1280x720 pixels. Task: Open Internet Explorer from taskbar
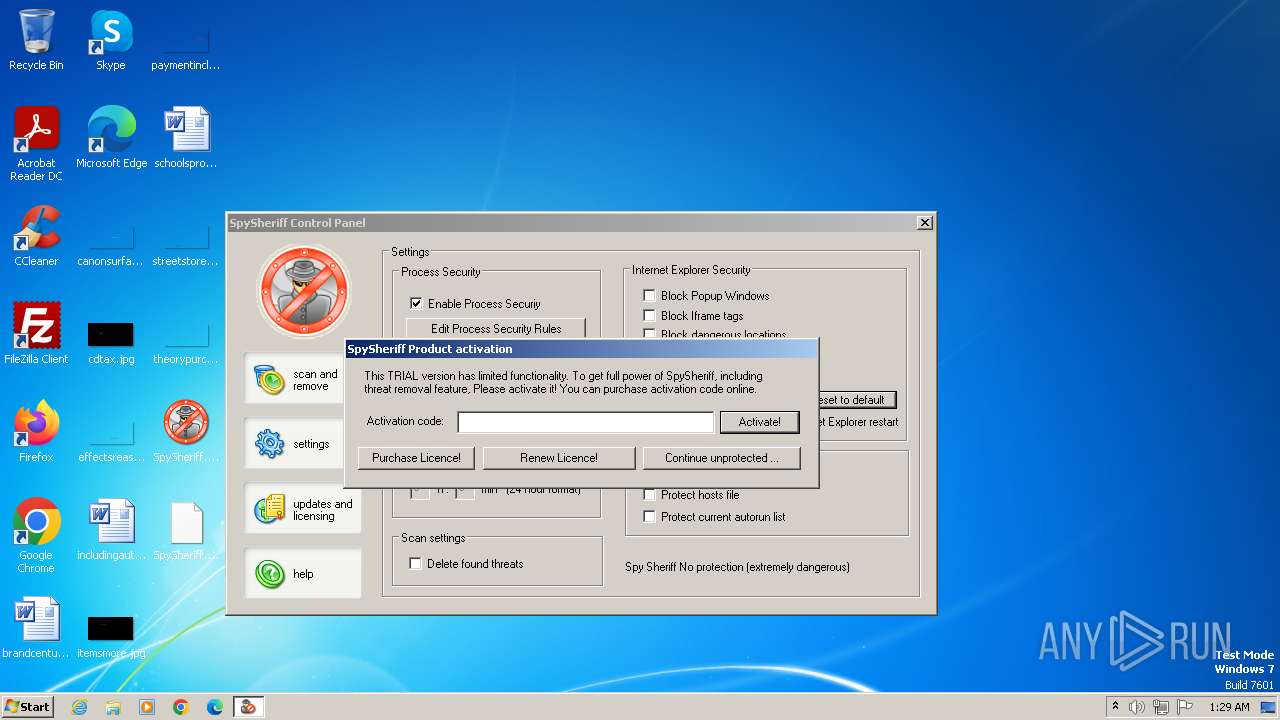(x=79, y=707)
